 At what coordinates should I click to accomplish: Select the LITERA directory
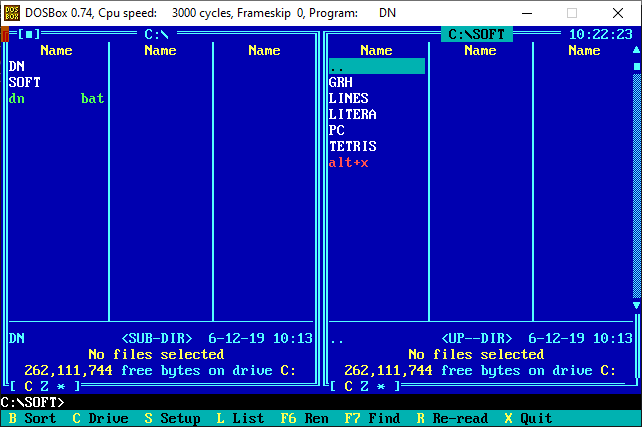[352, 114]
